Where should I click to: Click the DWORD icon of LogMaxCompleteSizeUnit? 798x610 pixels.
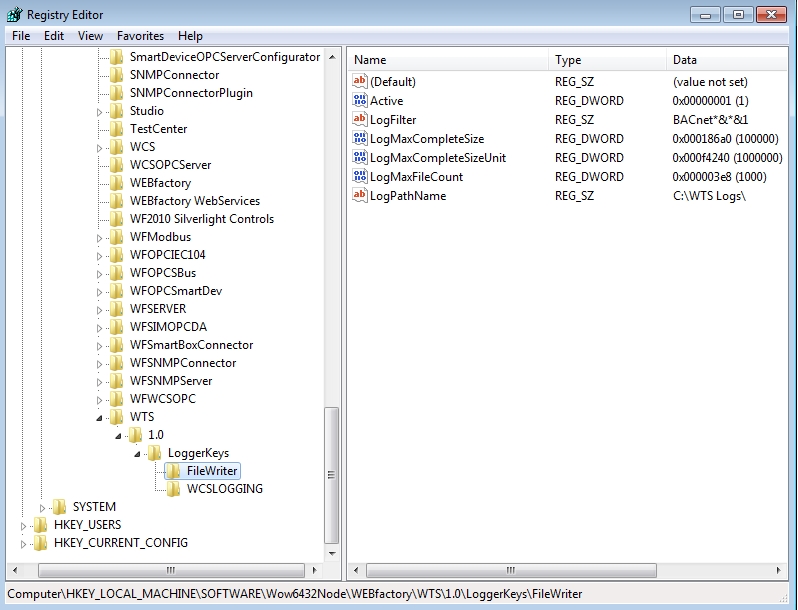click(x=360, y=157)
